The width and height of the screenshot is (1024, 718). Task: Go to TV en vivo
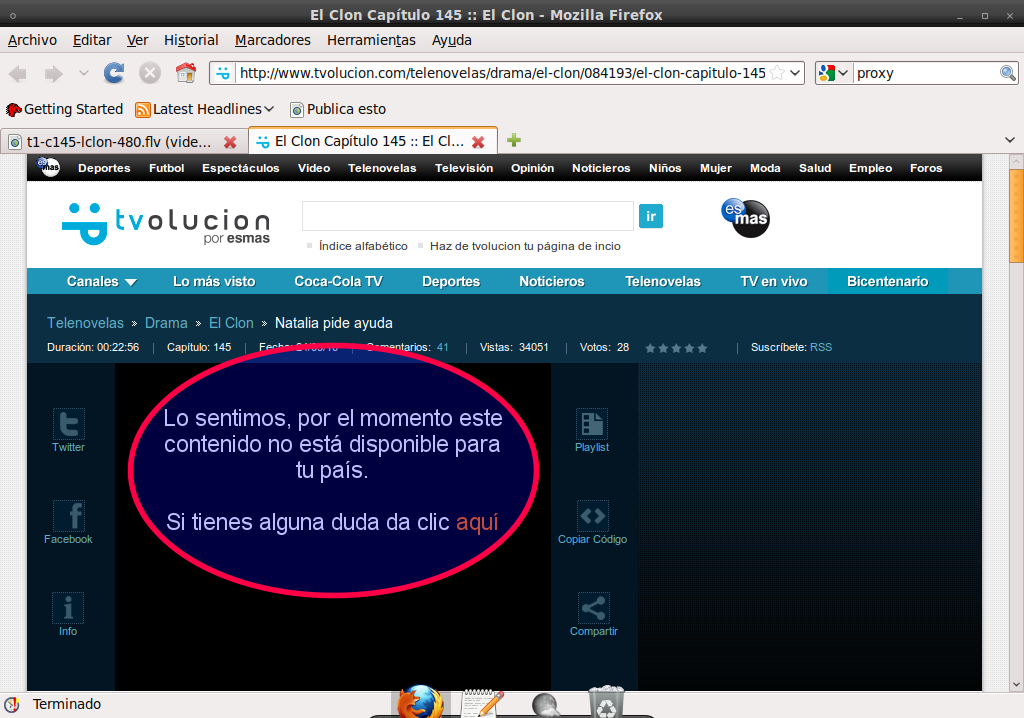tap(774, 281)
